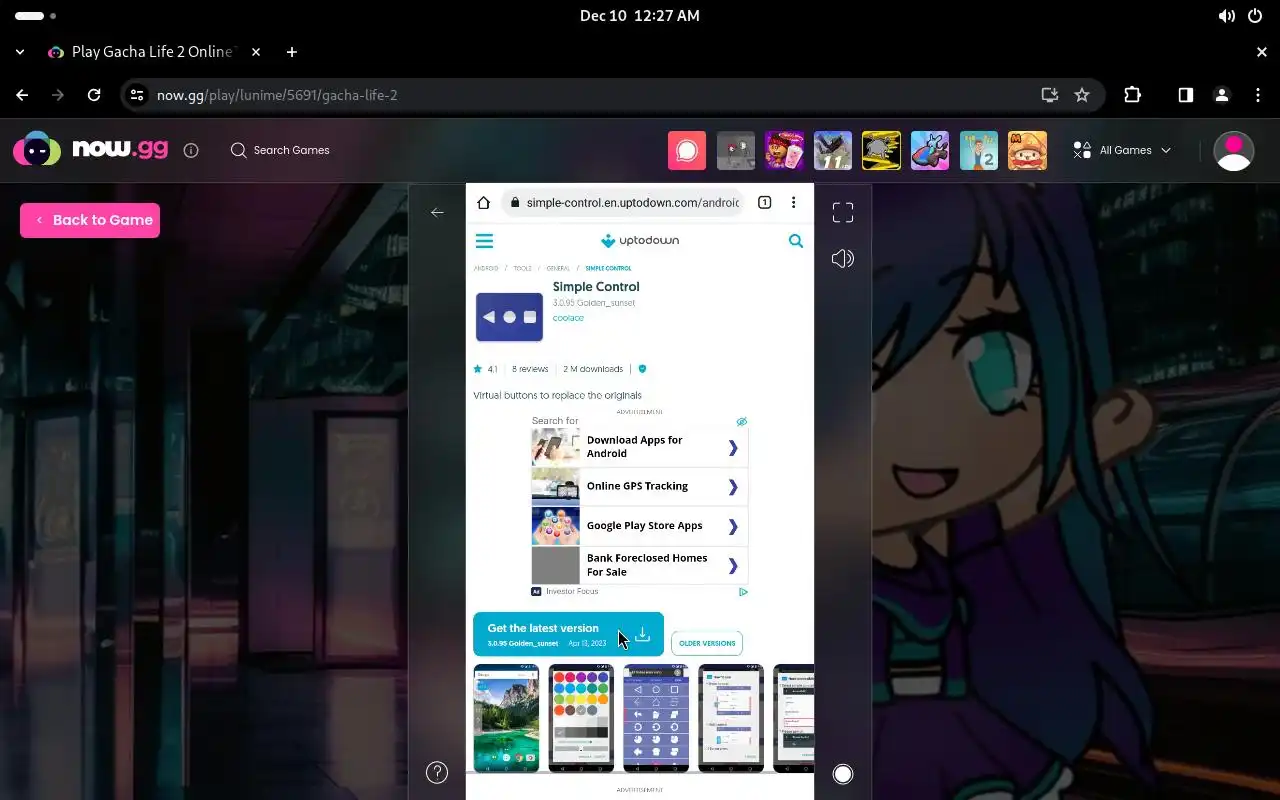The height and width of the screenshot is (800, 1280).
Task: Open the pink chat bubble game icon
Action: pos(687,151)
